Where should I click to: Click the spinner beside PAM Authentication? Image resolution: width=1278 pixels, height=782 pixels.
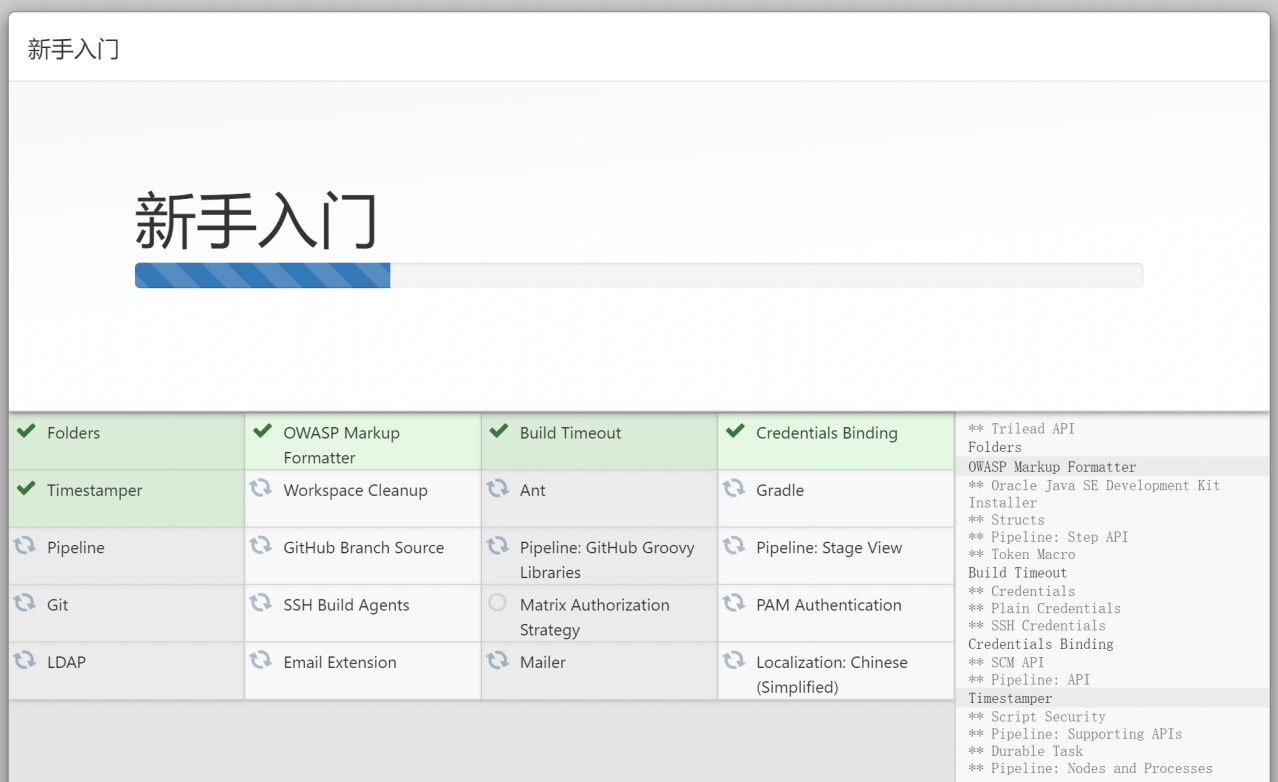tap(734, 603)
